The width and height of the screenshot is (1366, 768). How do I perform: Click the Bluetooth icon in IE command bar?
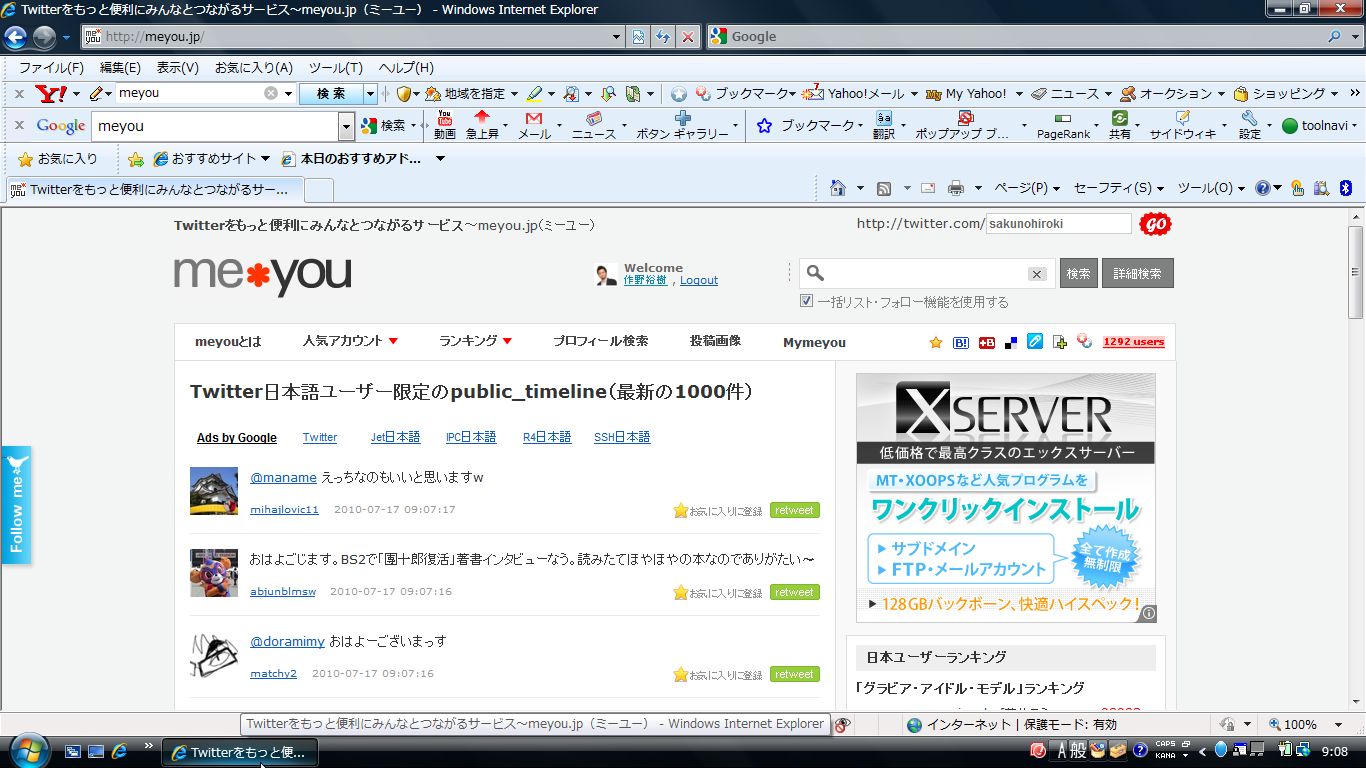(1346, 188)
